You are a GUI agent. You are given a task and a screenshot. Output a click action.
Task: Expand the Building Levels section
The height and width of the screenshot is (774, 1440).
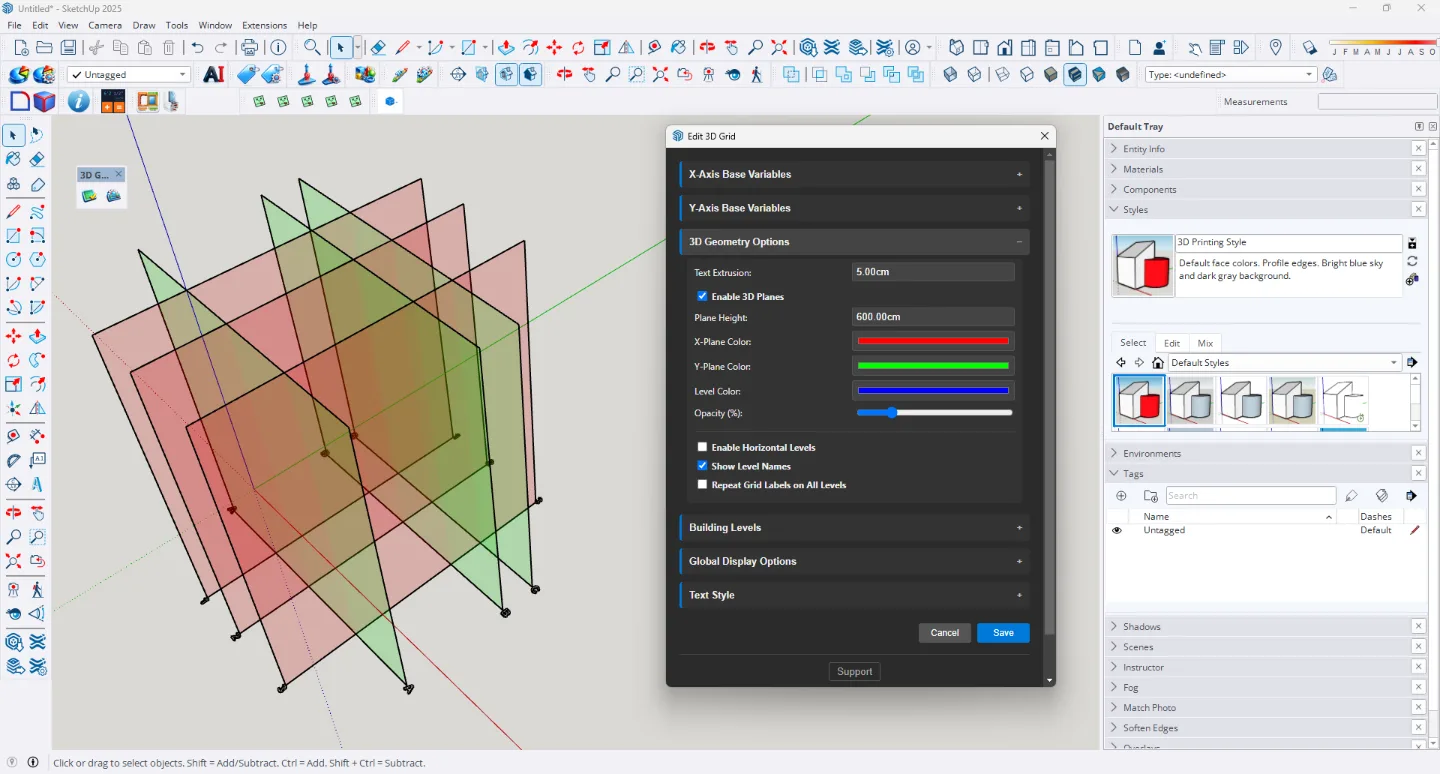(x=854, y=527)
